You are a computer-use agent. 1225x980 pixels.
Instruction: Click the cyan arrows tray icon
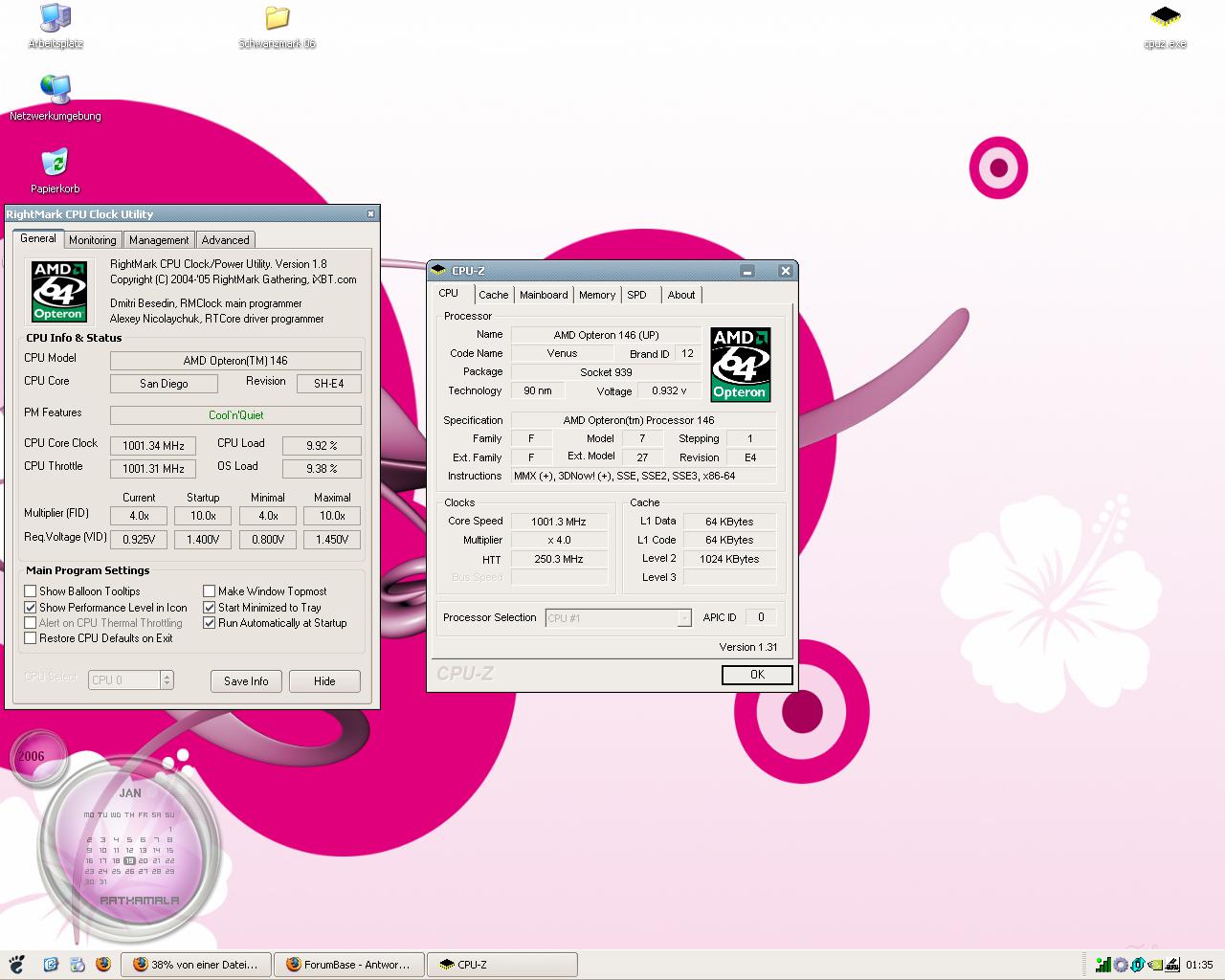pyautogui.click(x=1138, y=965)
